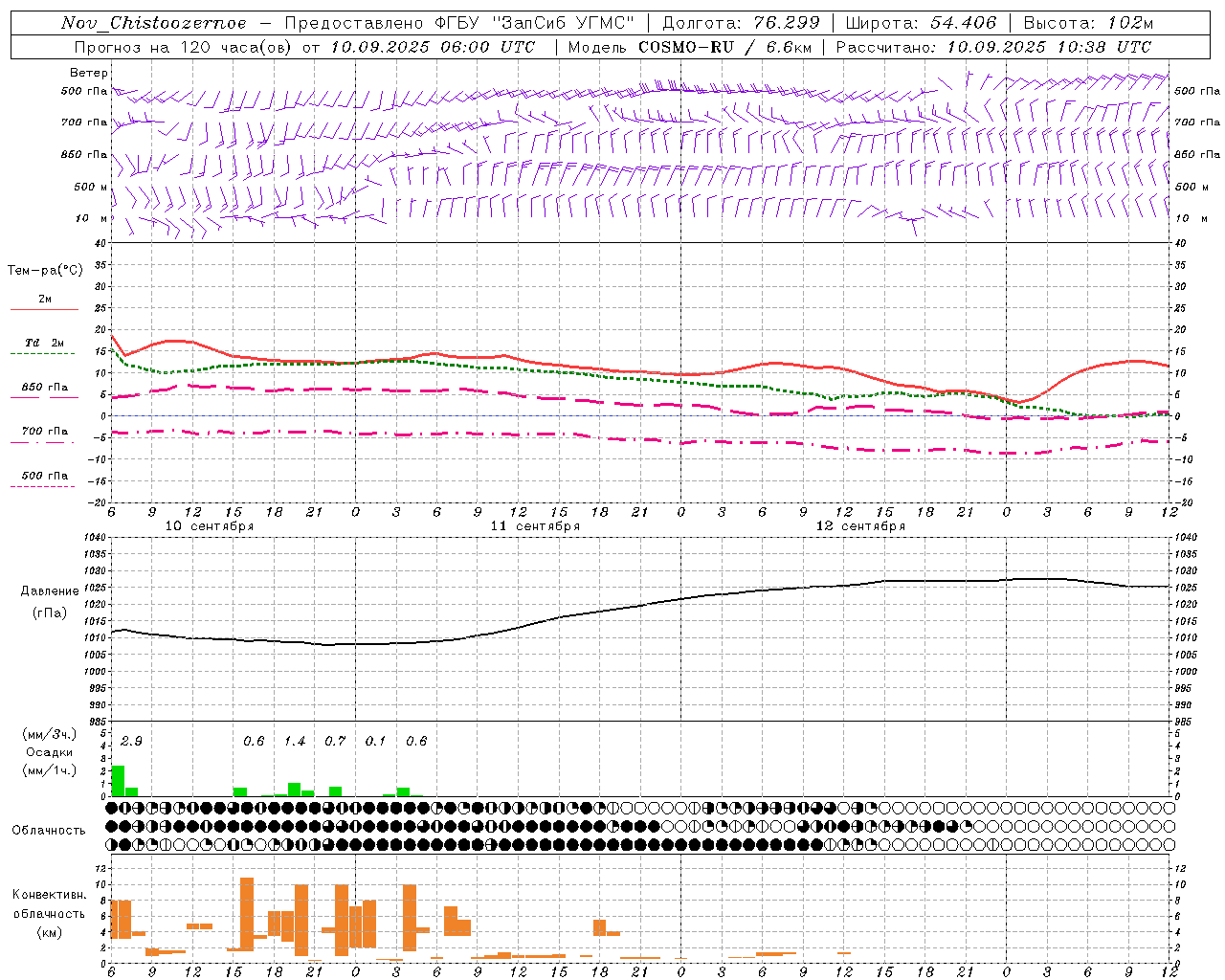Click the Рассчитано: 10.09.2025 10:38 UTC text
This screenshot has width=1225, height=980.
993,47
